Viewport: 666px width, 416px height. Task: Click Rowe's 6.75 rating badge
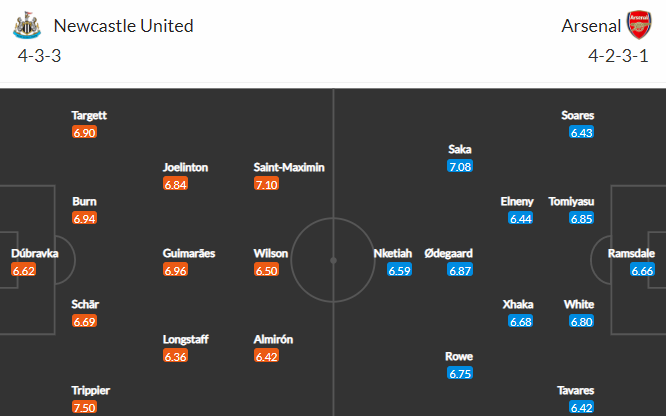coord(460,374)
